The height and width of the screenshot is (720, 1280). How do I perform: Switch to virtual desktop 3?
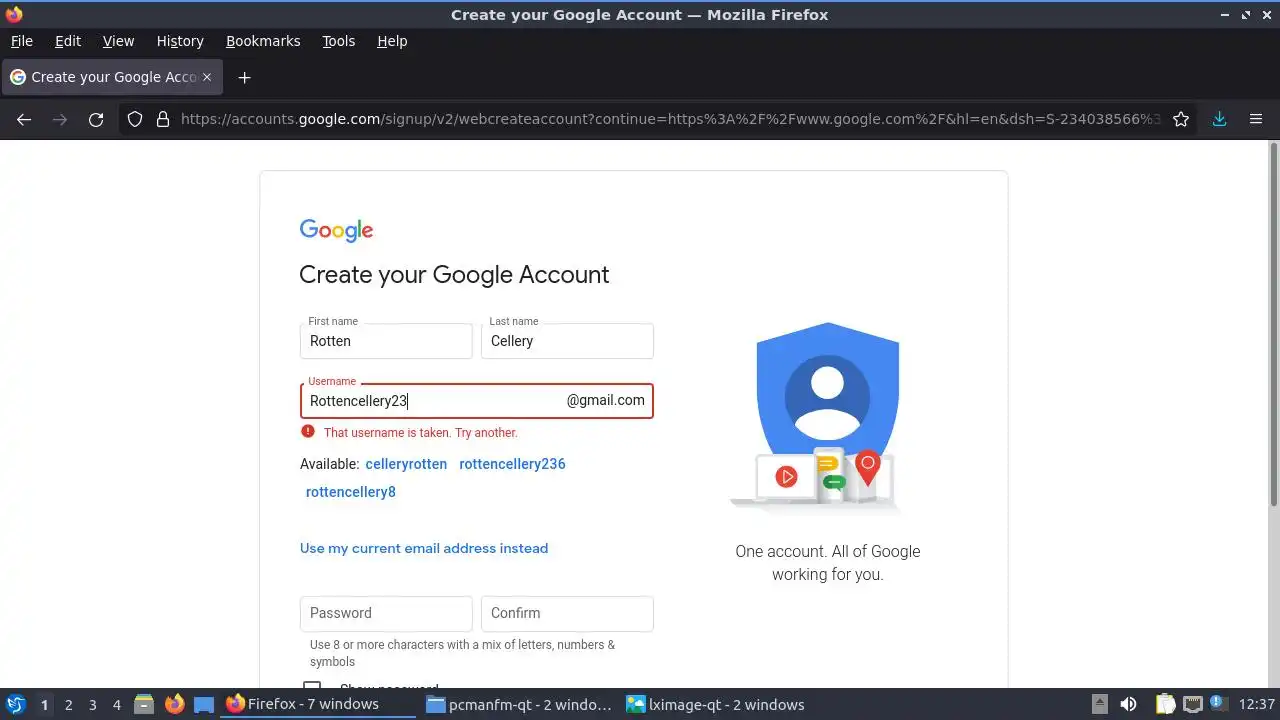pyautogui.click(x=92, y=704)
